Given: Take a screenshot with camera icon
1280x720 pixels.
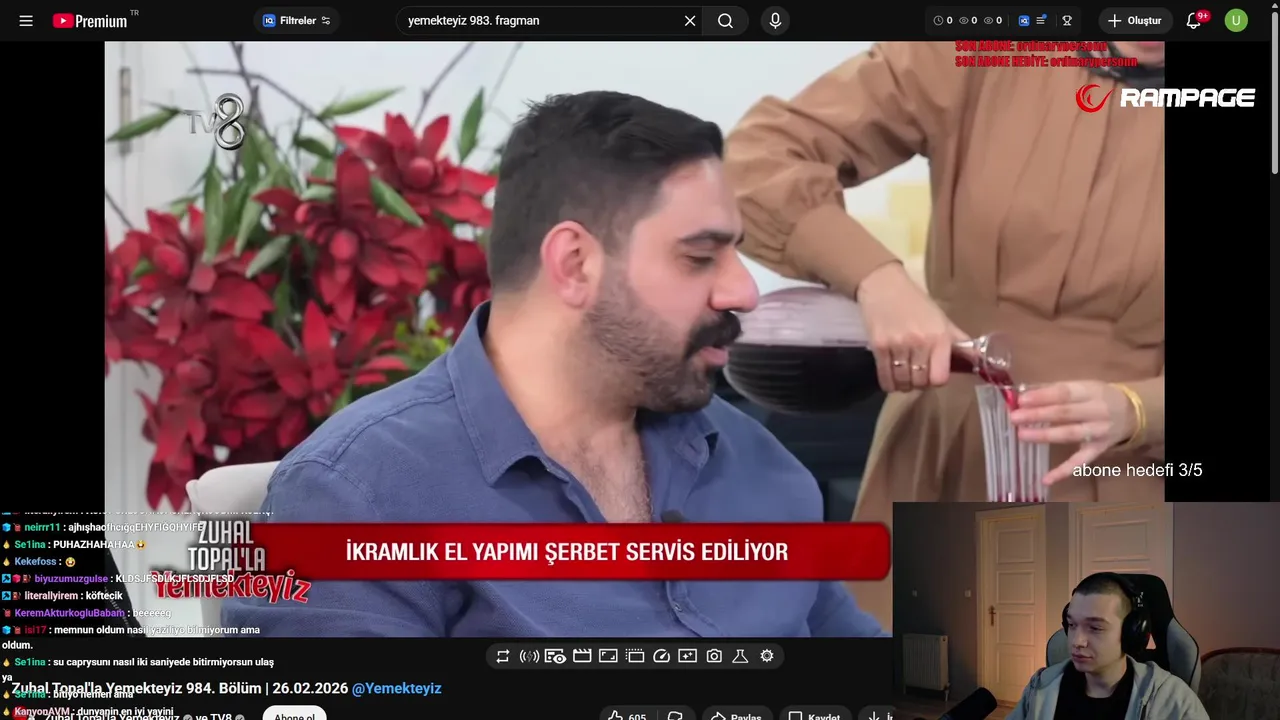Looking at the screenshot, I should (x=714, y=656).
